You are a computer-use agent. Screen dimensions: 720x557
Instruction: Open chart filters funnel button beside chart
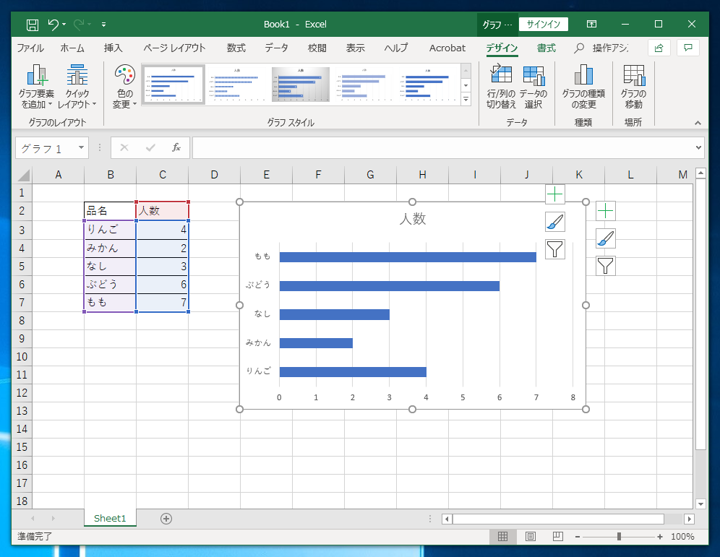(605, 266)
